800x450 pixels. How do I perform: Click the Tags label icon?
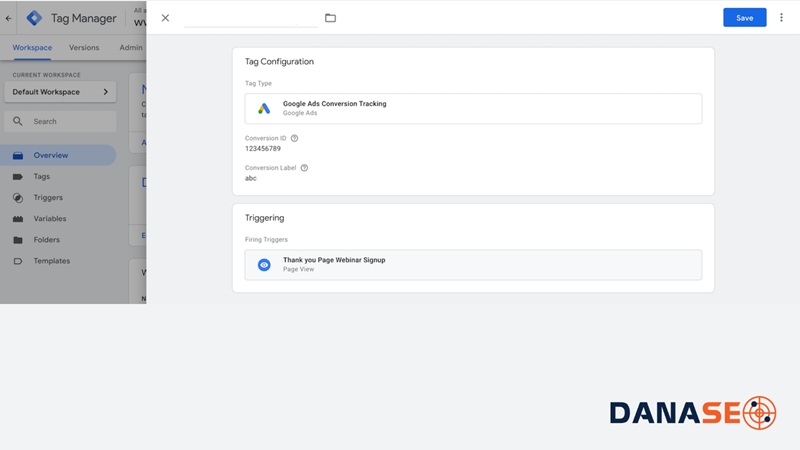pos(18,177)
